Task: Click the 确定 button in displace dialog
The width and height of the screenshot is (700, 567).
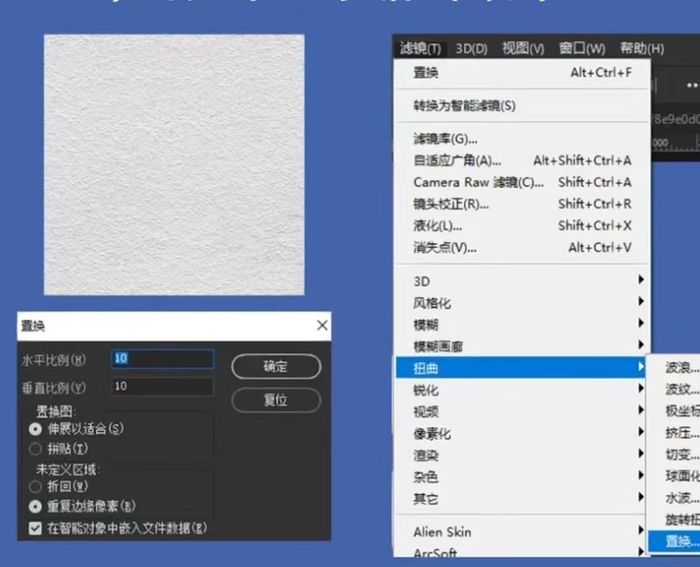Action: pos(275,366)
